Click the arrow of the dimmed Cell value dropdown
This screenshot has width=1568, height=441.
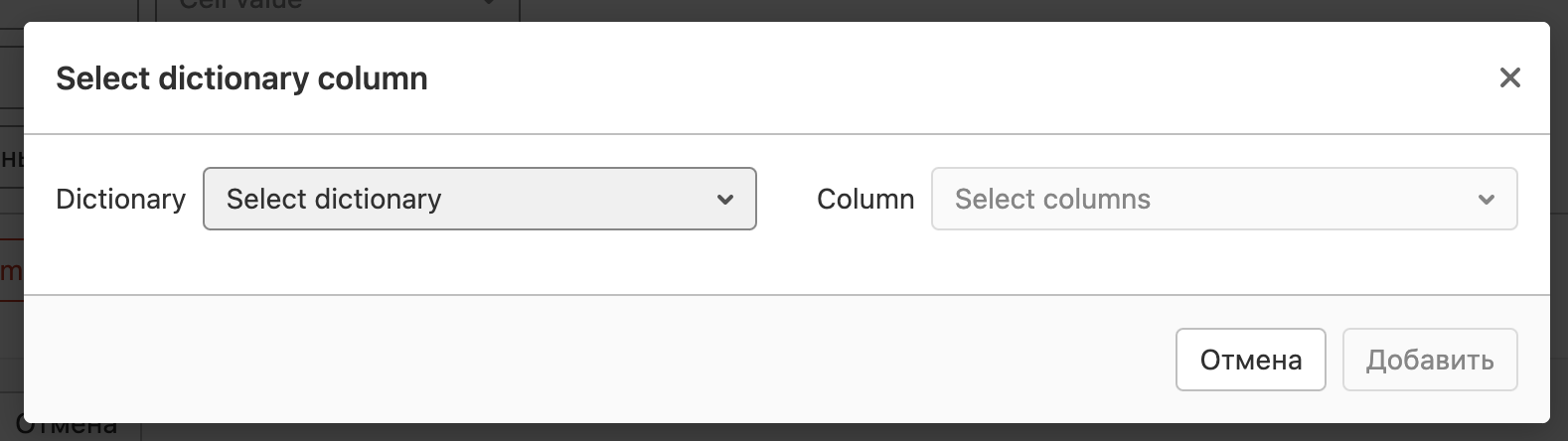(489, 5)
